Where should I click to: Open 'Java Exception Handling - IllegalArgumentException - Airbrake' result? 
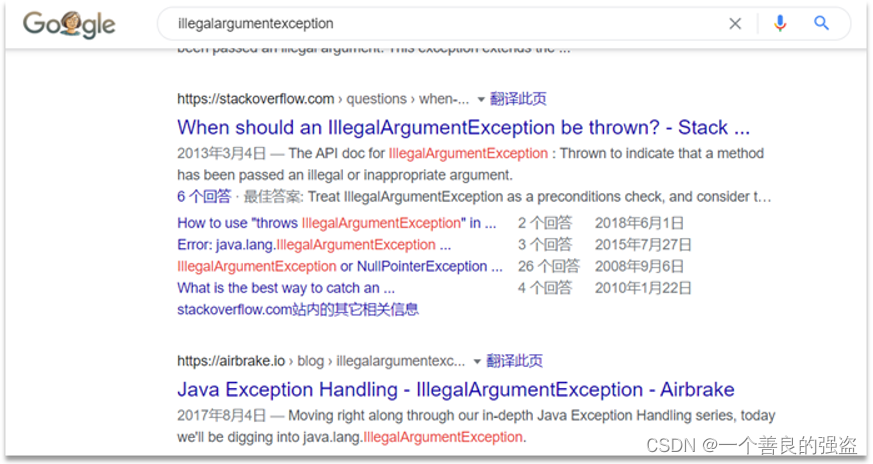(455, 389)
